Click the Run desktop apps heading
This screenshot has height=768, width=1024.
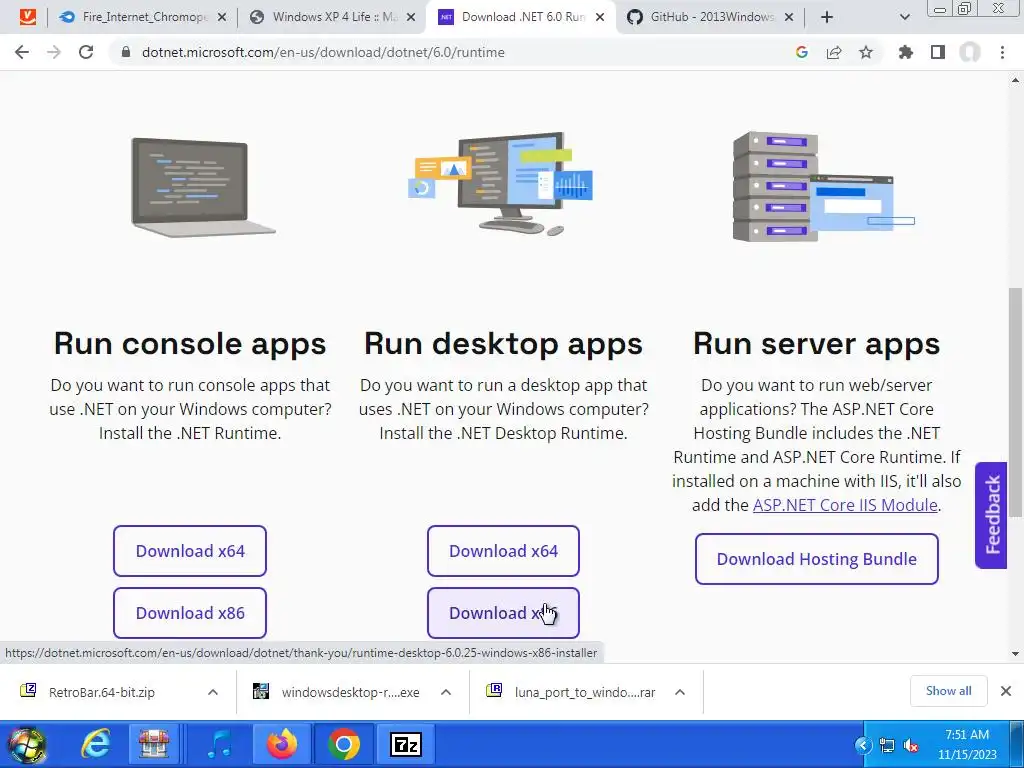click(504, 344)
